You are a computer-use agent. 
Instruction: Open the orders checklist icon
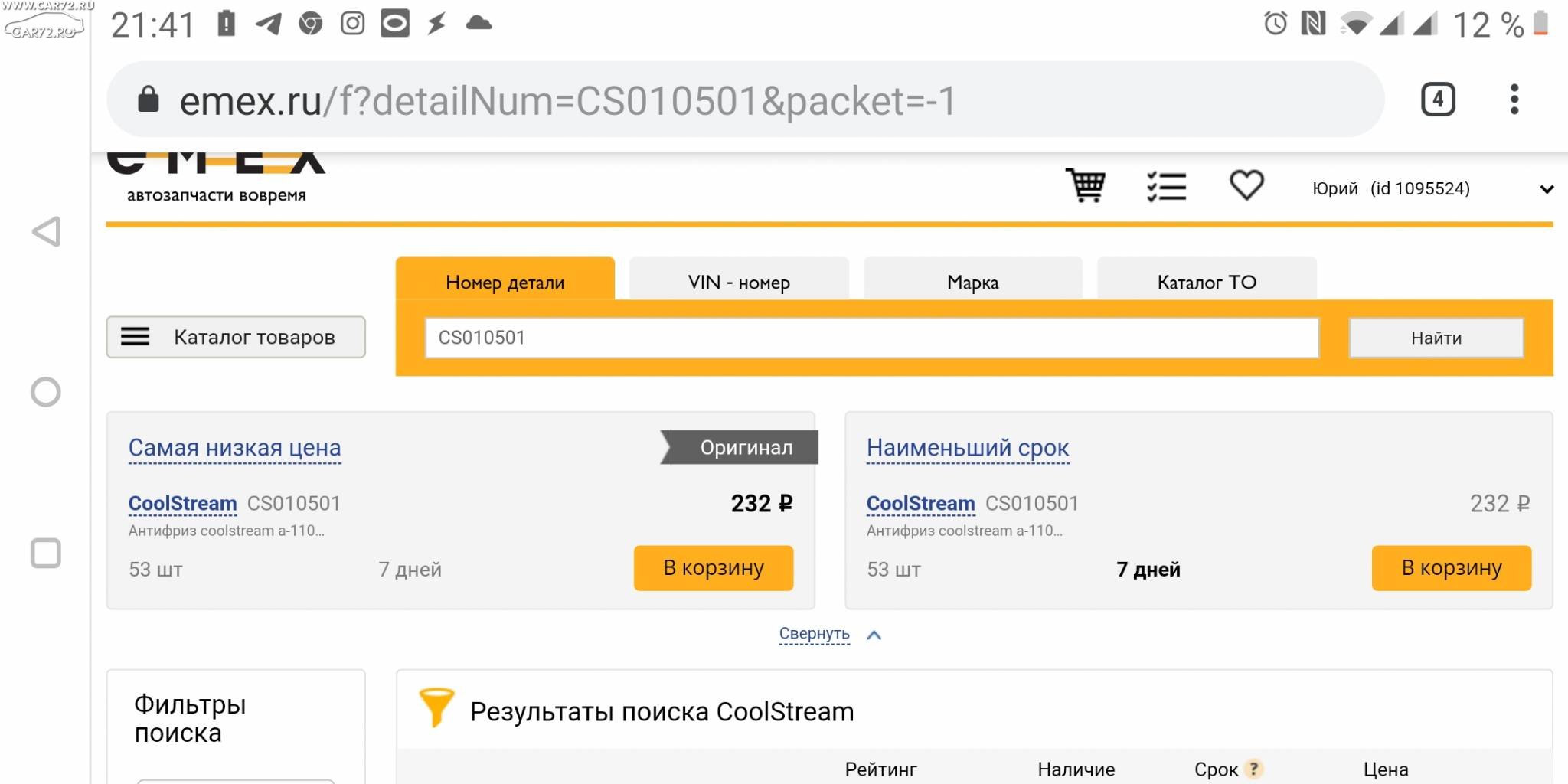click(x=1167, y=186)
